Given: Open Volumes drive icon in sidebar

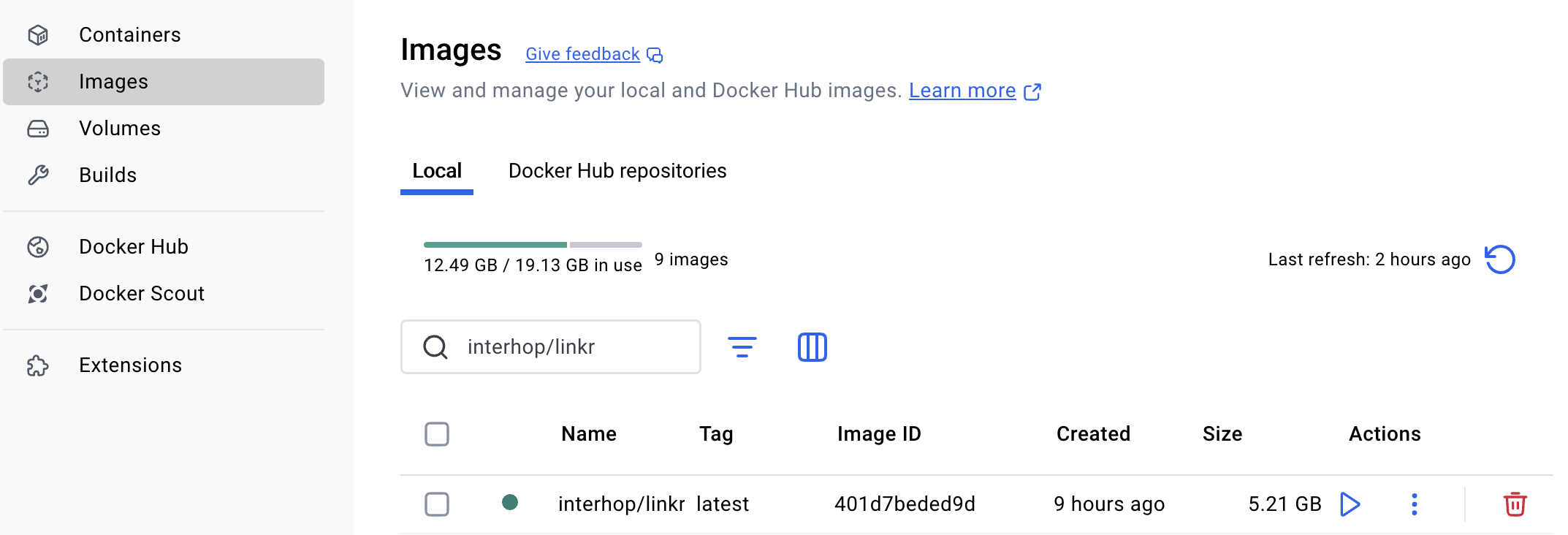Looking at the screenshot, I should 38,129.
